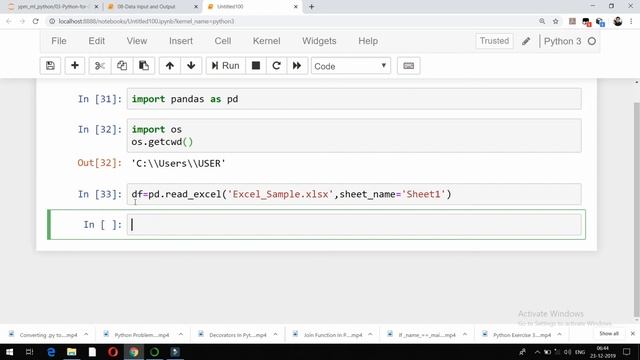Open the File menu
Image resolution: width=640 pixels, height=360 pixels.
[59, 41]
